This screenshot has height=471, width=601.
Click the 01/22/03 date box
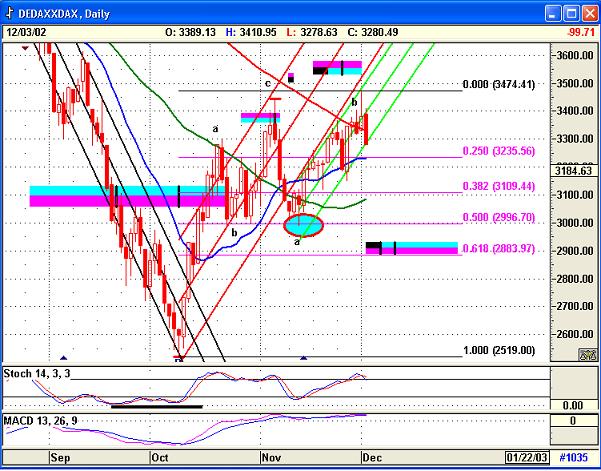point(527,458)
